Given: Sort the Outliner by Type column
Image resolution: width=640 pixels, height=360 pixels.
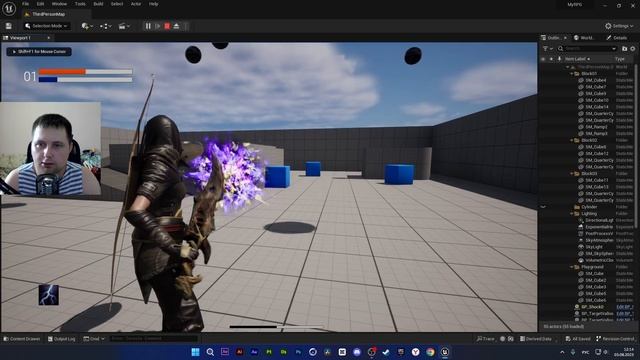Looking at the screenshot, I should 620,59.
